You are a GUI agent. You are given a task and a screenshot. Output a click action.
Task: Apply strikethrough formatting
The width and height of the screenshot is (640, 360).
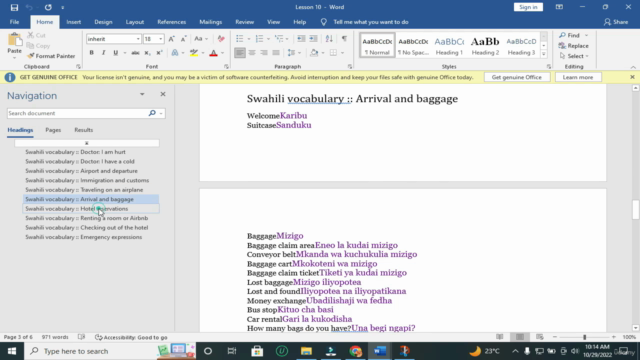click(x=135, y=53)
